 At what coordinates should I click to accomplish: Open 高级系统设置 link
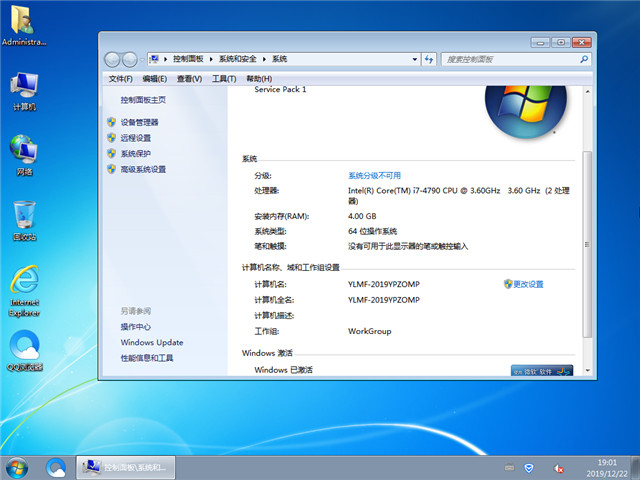[x=143, y=169]
